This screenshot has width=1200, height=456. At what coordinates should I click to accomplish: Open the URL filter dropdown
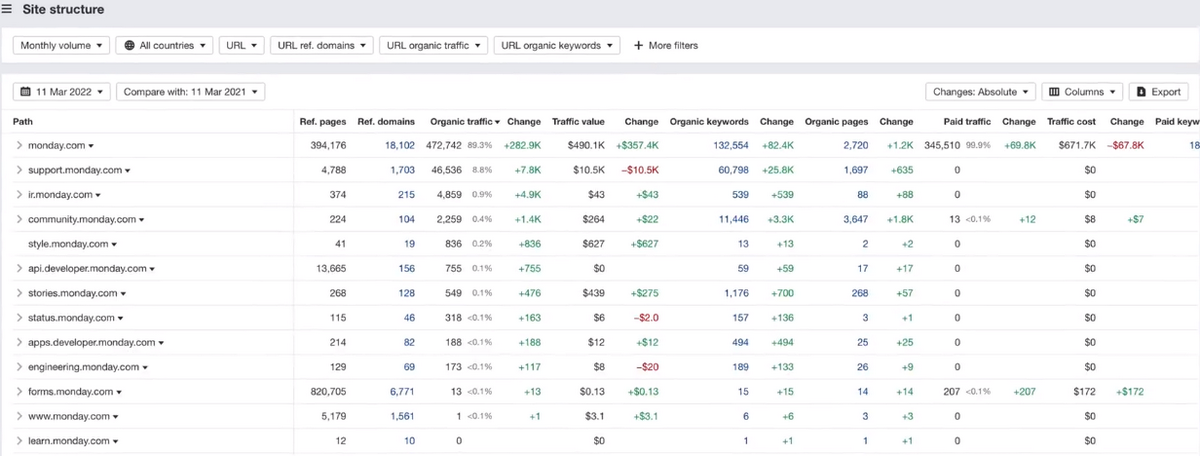pyautogui.click(x=242, y=45)
